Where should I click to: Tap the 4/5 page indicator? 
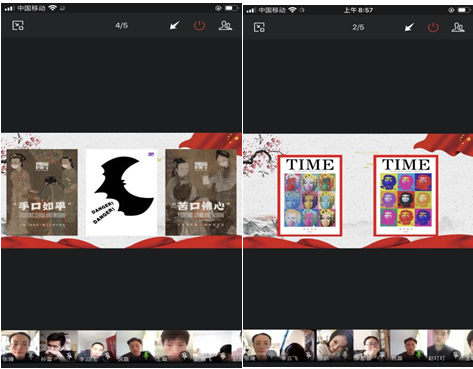121,25
